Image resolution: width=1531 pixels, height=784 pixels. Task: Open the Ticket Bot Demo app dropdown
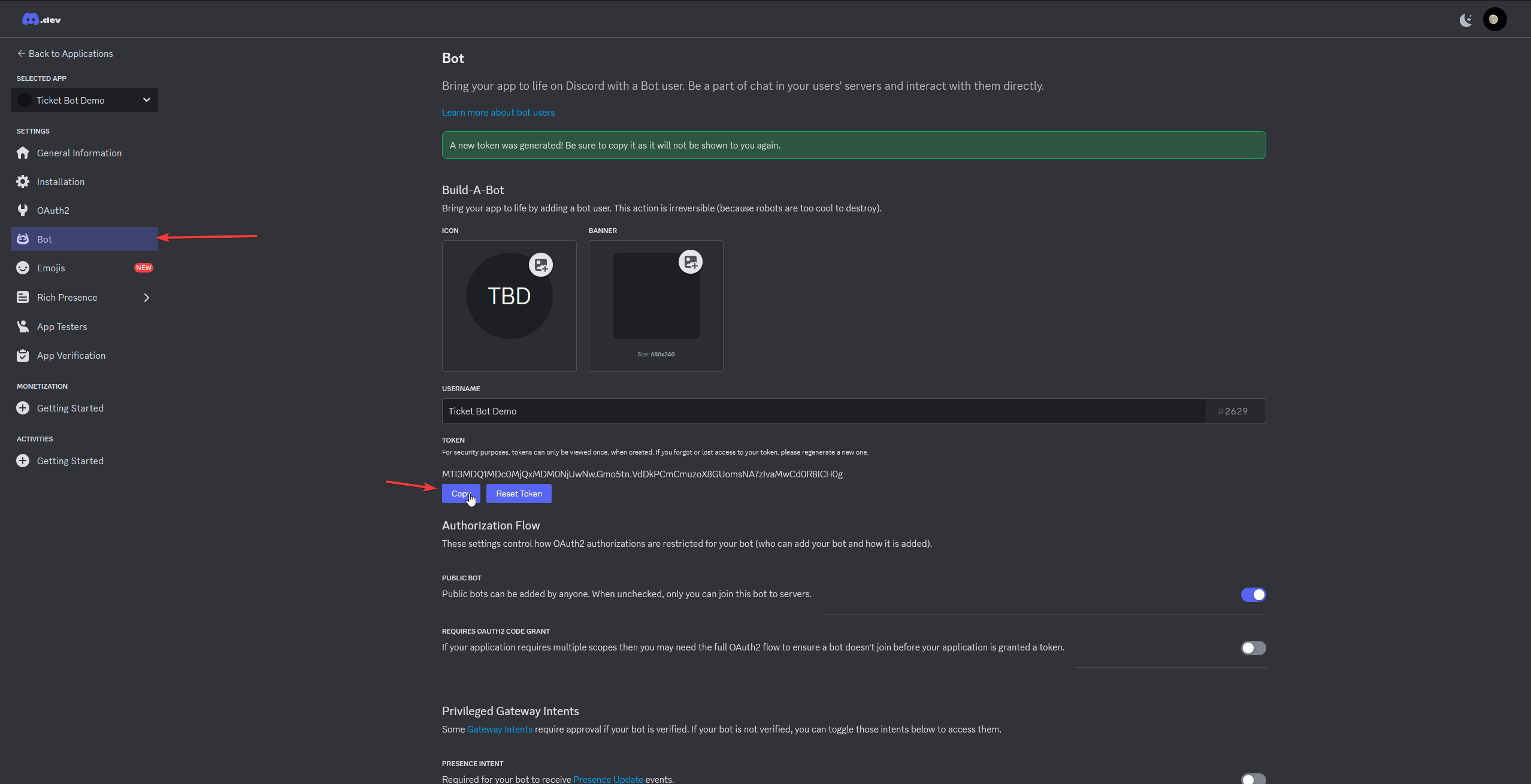tap(84, 100)
